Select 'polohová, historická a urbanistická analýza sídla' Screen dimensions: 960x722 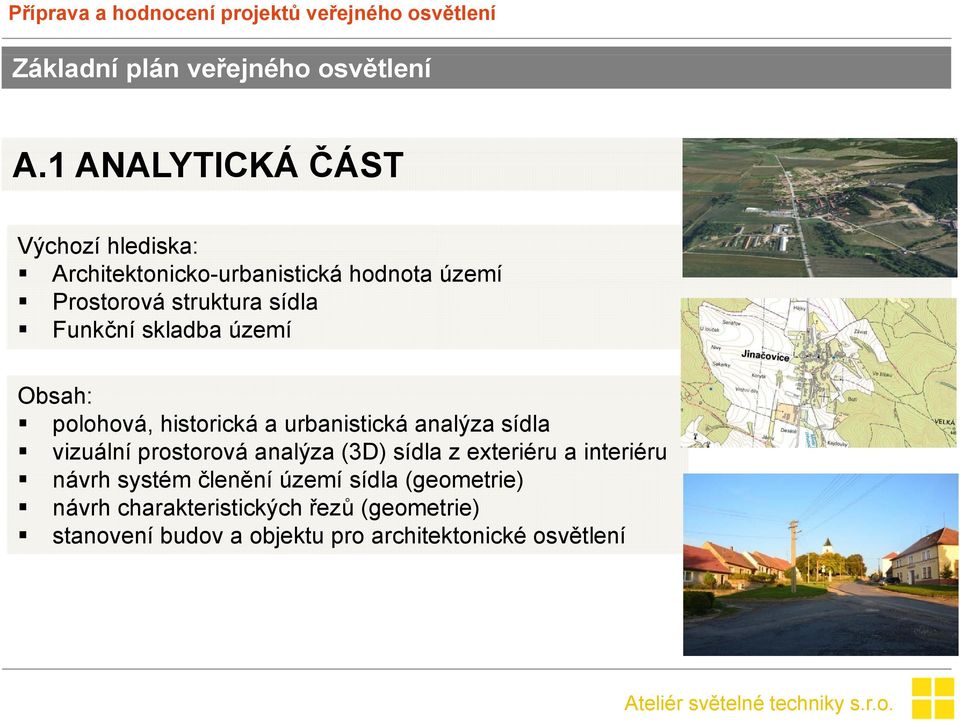coord(301,424)
